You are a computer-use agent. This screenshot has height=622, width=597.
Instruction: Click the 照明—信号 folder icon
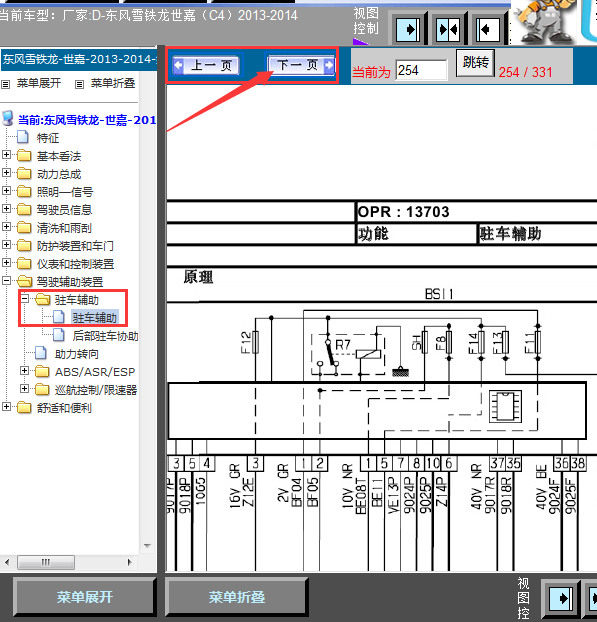[24, 191]
